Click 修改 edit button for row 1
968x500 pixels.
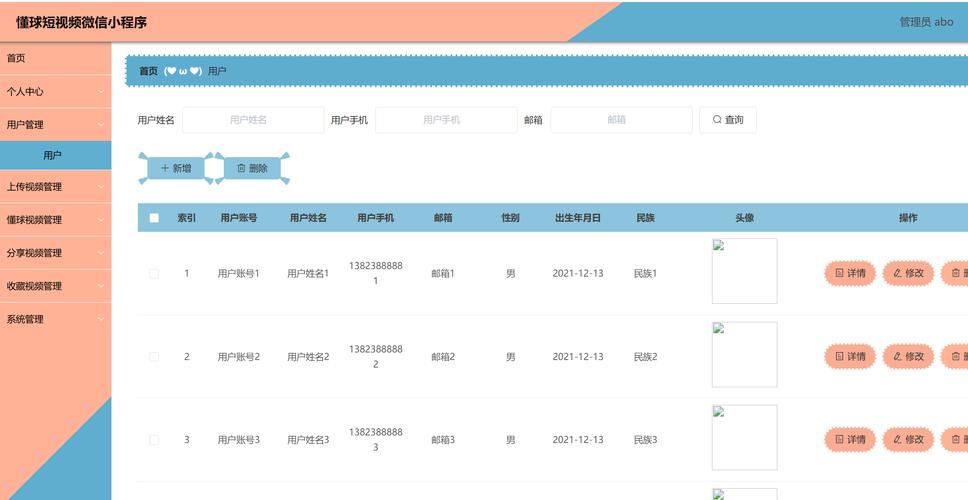[x=908, y=273]
